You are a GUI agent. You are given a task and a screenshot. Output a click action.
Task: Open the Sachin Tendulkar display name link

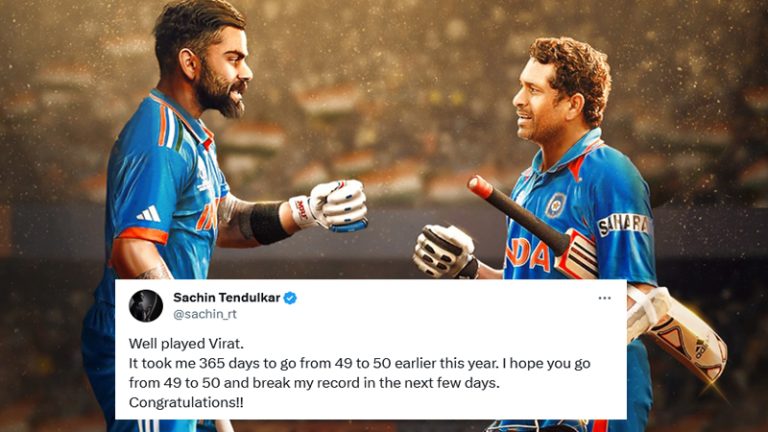(x=227, y=297)
